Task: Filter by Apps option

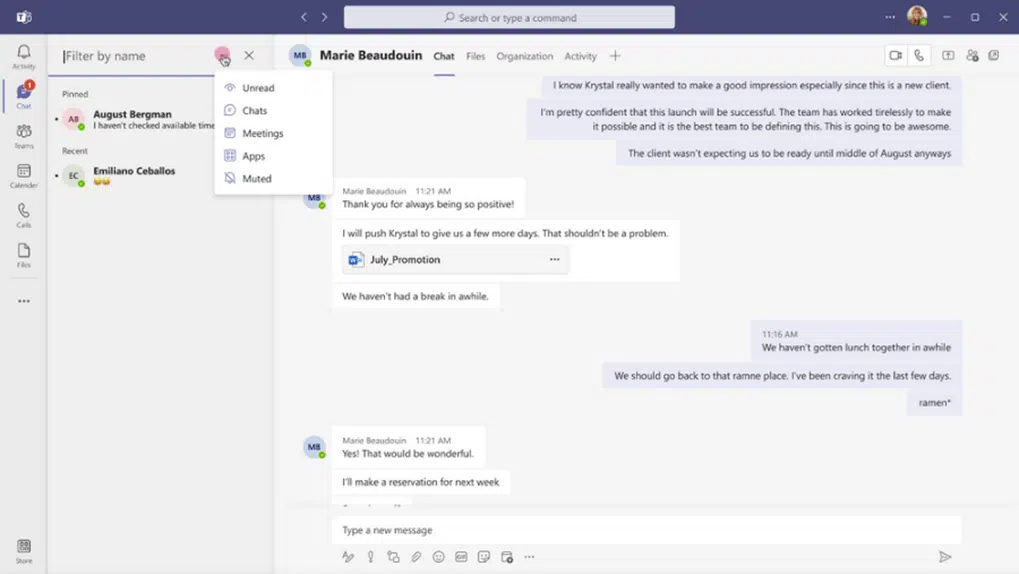Action: coord(273,156)
